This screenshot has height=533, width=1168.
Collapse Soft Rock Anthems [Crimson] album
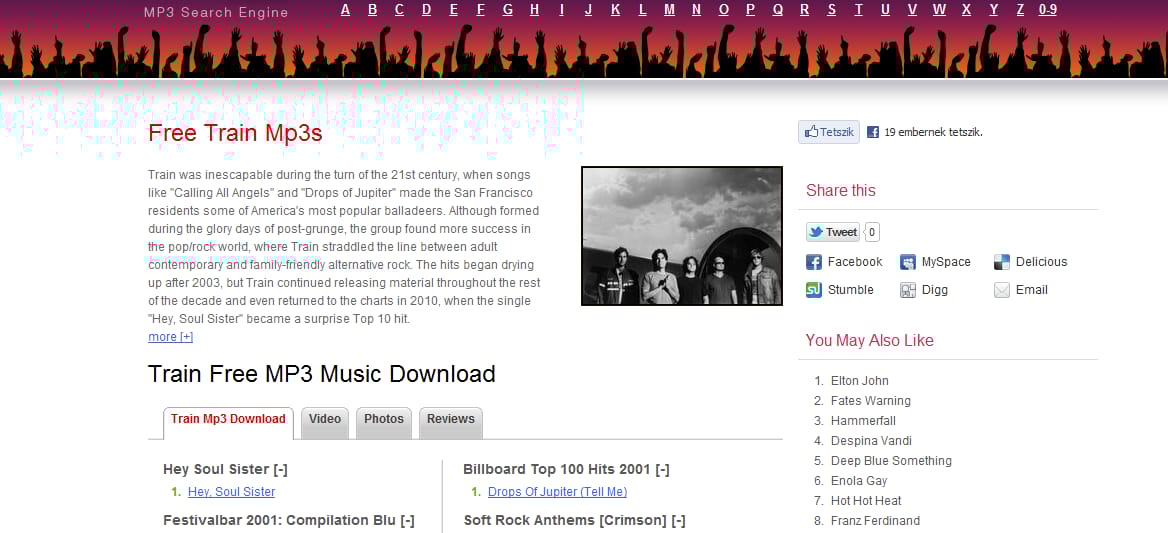click(678, 520)
